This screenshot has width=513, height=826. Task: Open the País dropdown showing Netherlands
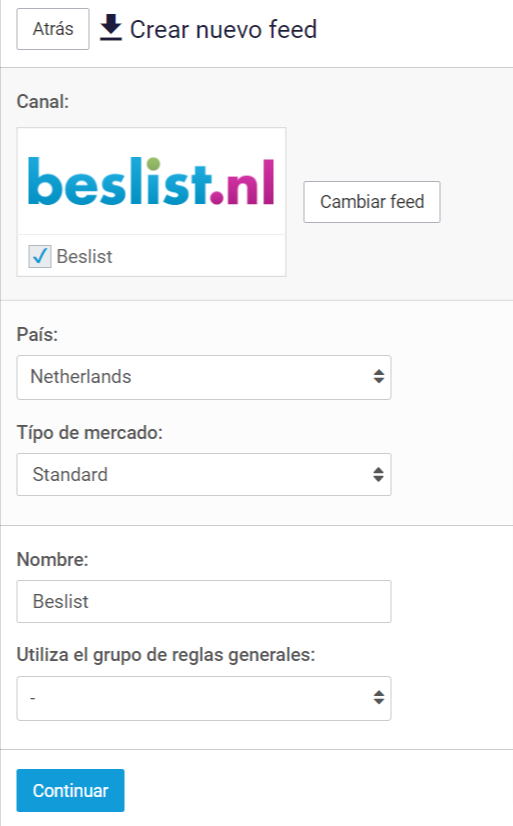tap(204, 377)
